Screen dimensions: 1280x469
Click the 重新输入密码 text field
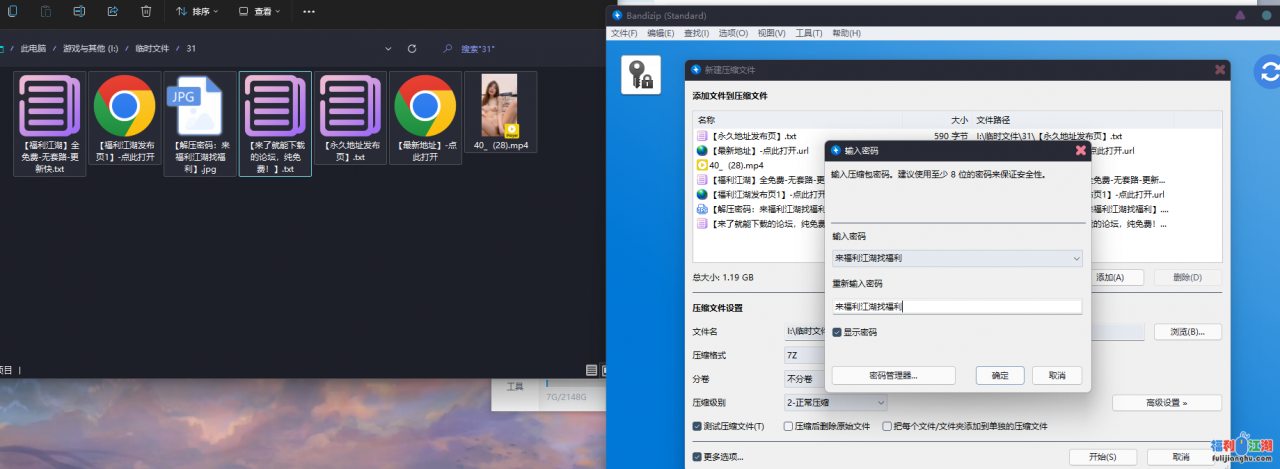pyautogui.click(x=957, y=307)
